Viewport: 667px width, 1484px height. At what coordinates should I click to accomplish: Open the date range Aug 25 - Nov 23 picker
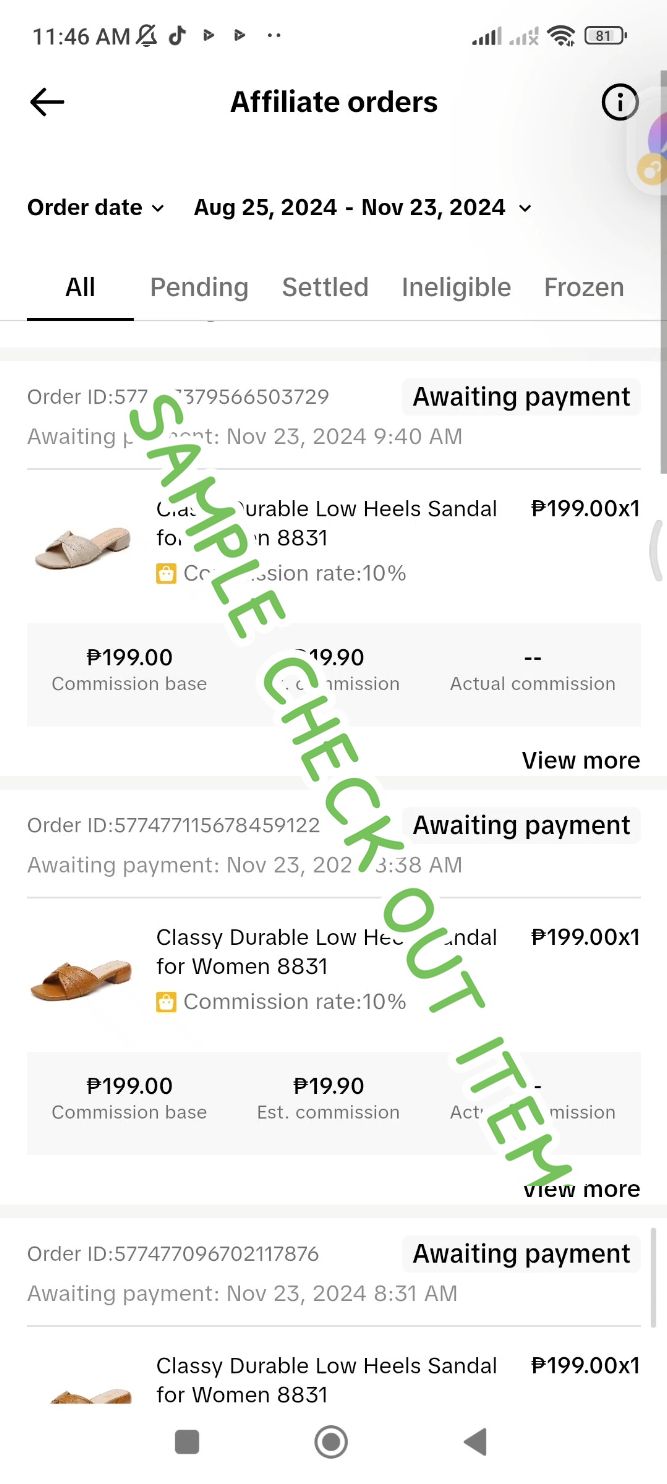[x=363, y=208]
